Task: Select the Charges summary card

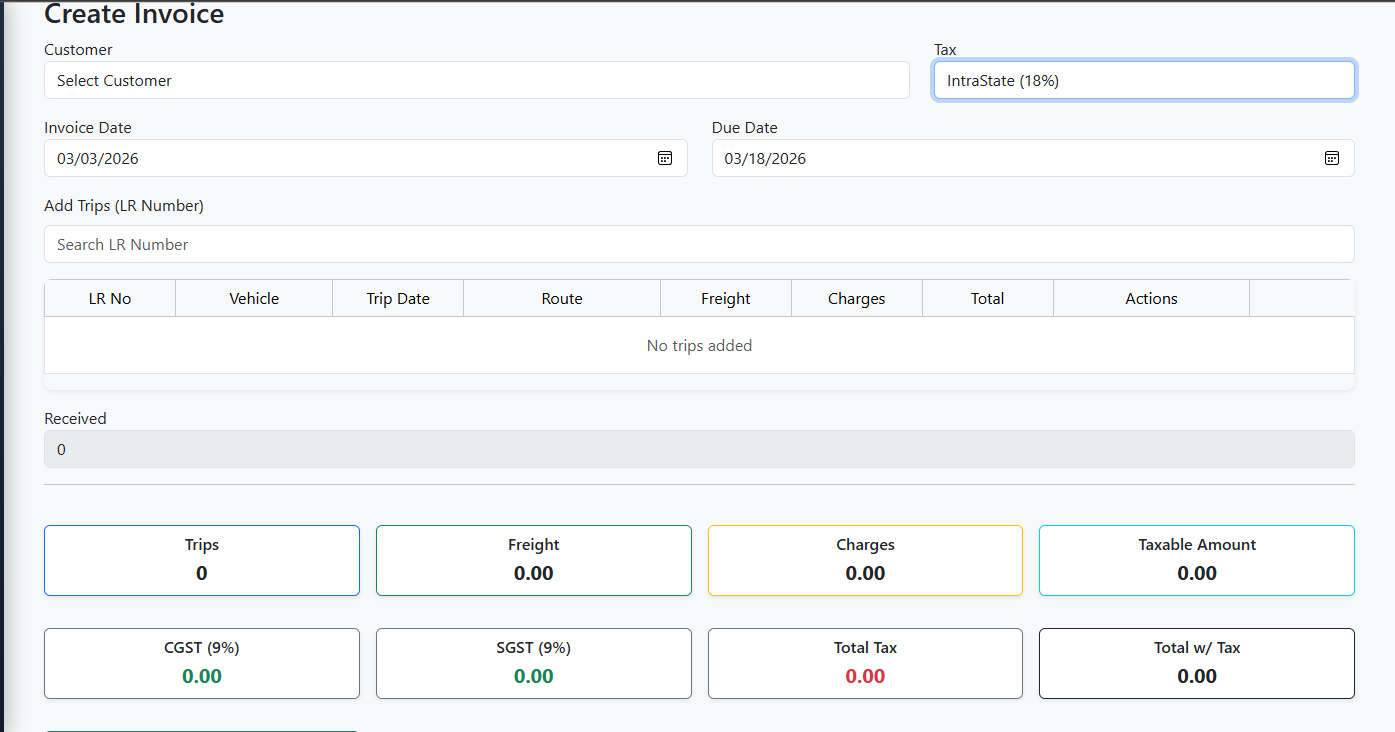Action: pos(865,560)
